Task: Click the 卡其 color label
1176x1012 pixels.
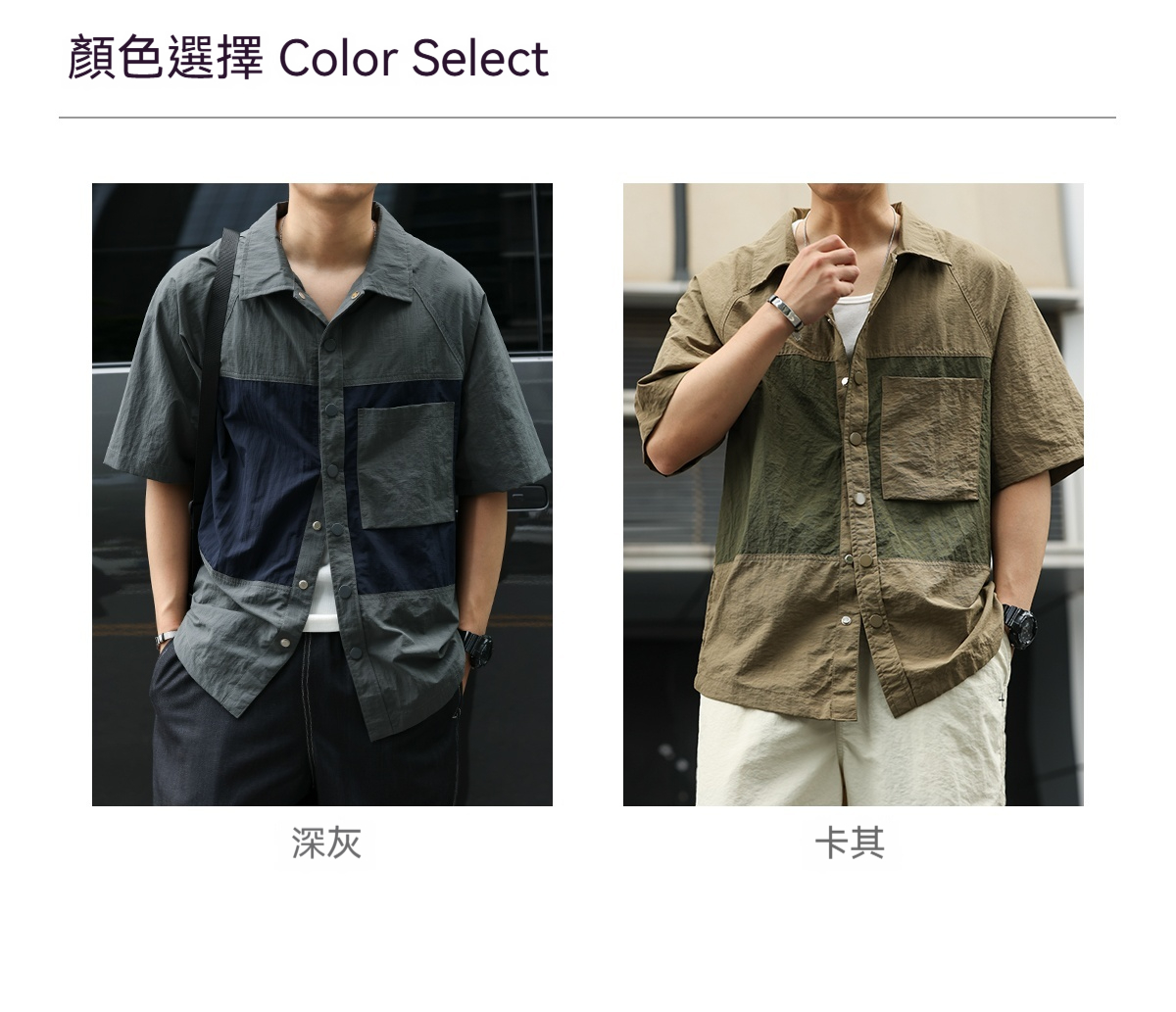Action: pos(850,843)
